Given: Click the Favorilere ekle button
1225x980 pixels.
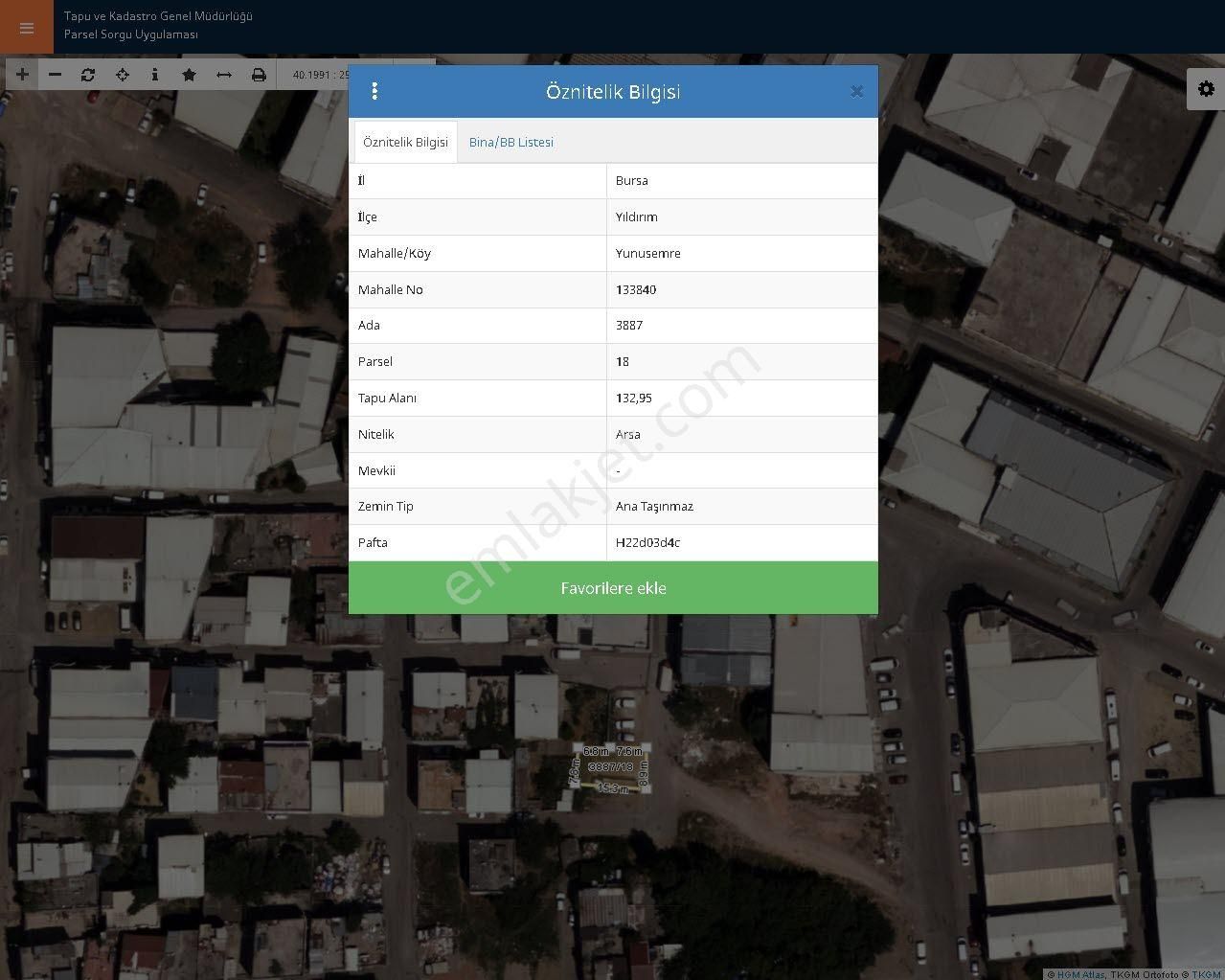Looking at the screenshot, I should click(613, 588).
